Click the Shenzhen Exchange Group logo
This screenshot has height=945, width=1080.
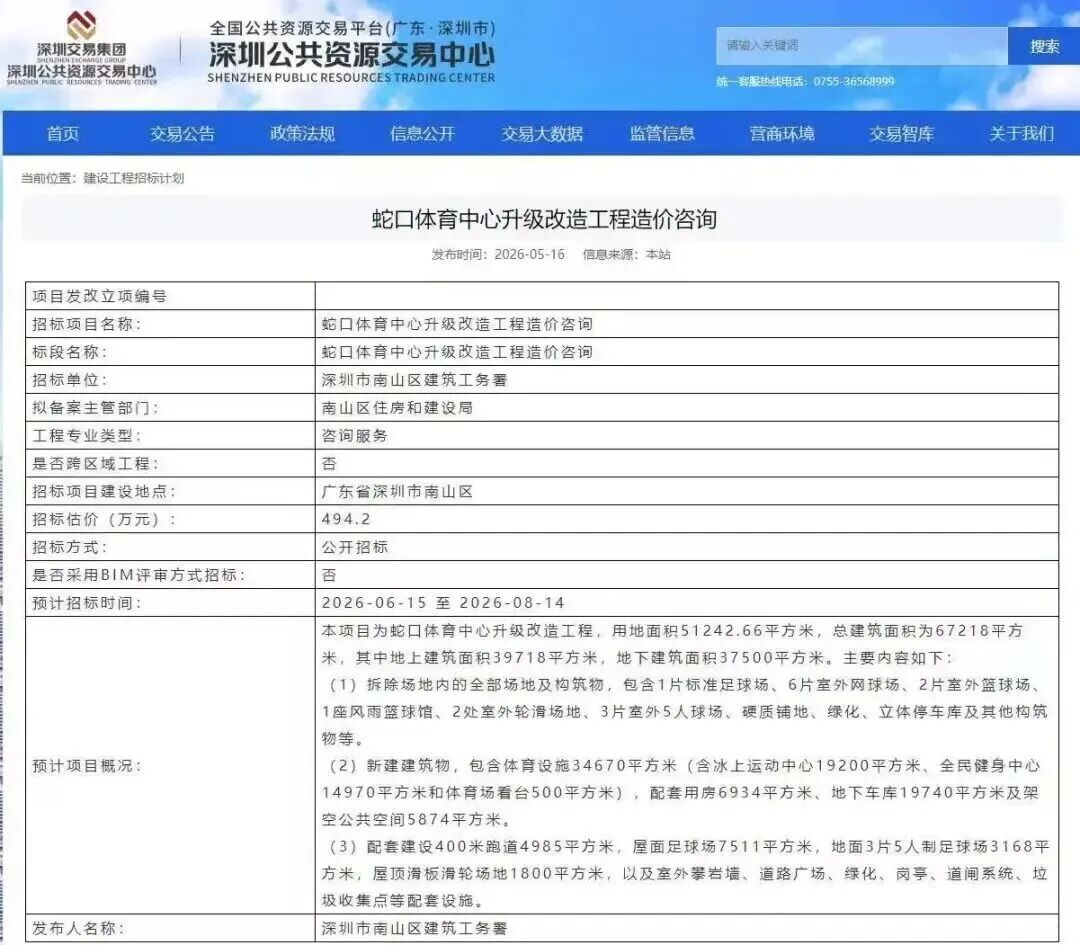[81, 48]
